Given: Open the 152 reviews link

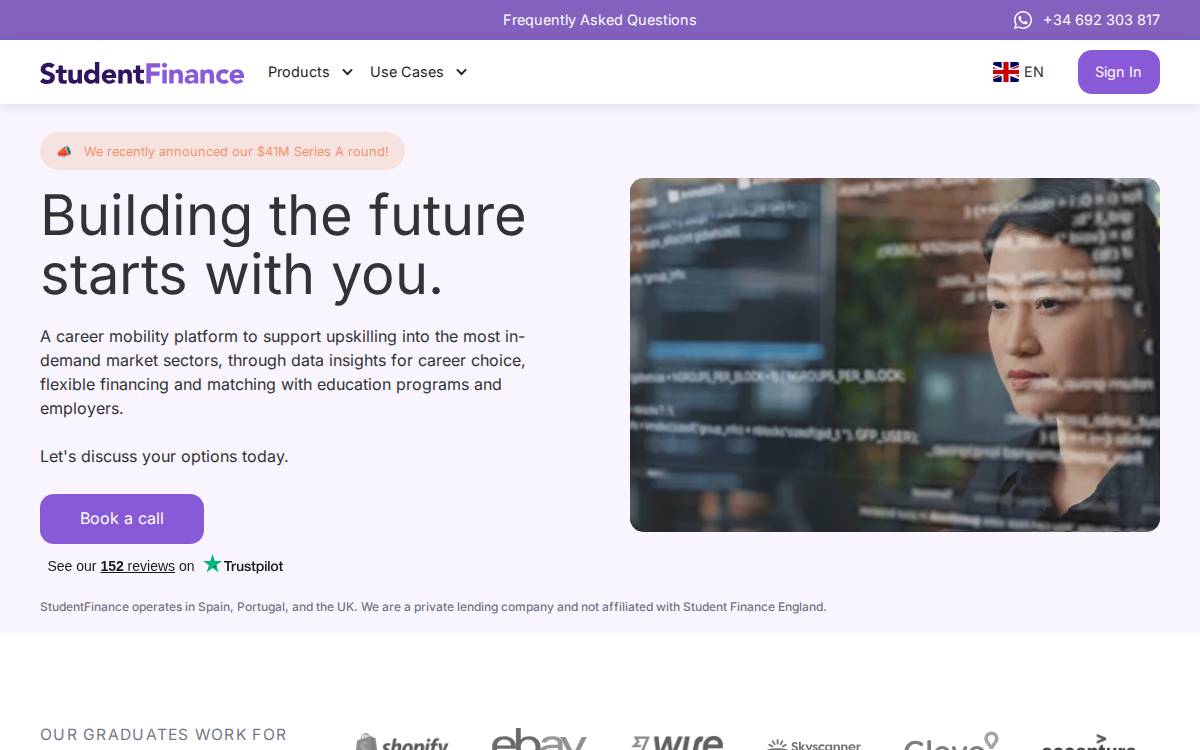Looking at the screenshot, I should (137, 566).
